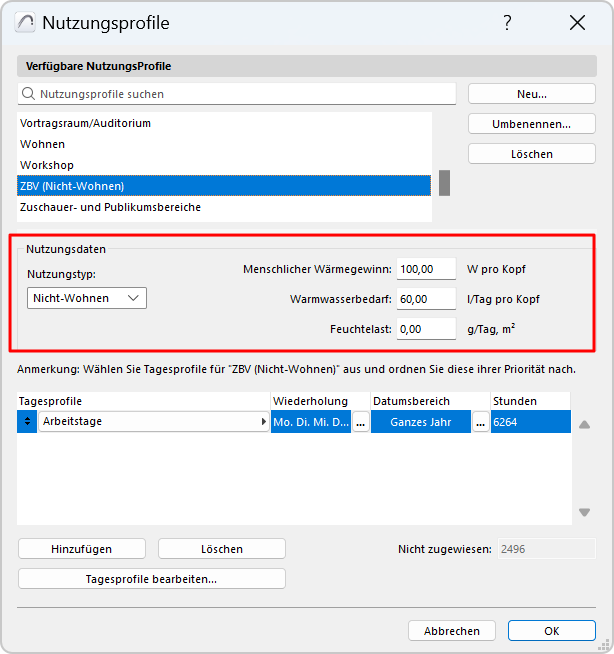Move day profile up with arrow icon
This screenshot has width=614, height=654.
(x=584, y=425)
